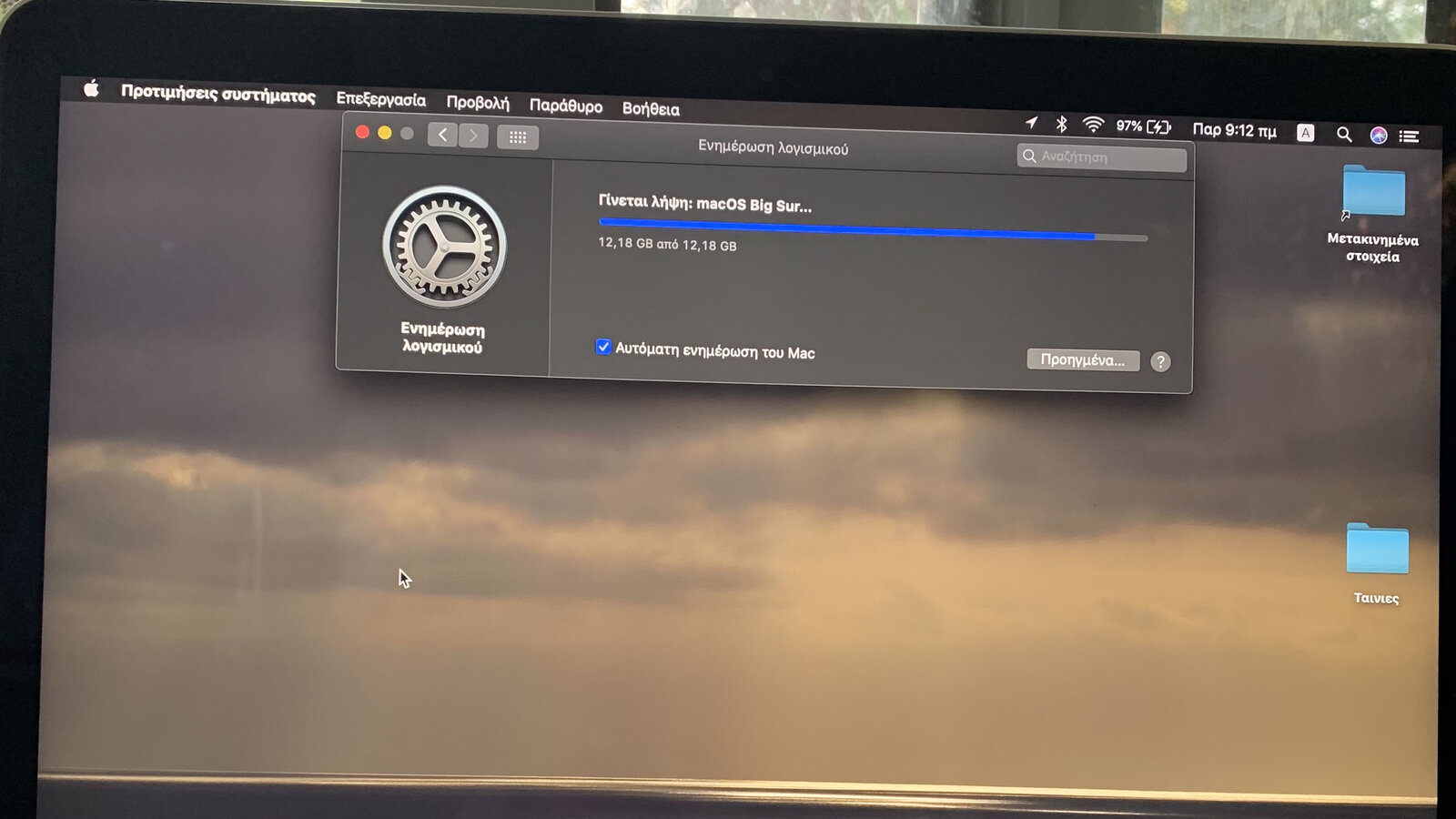Open Προτιμήσεις συστήματος menu
This screenshot has width=1456, height=819.
coord(218,94)
